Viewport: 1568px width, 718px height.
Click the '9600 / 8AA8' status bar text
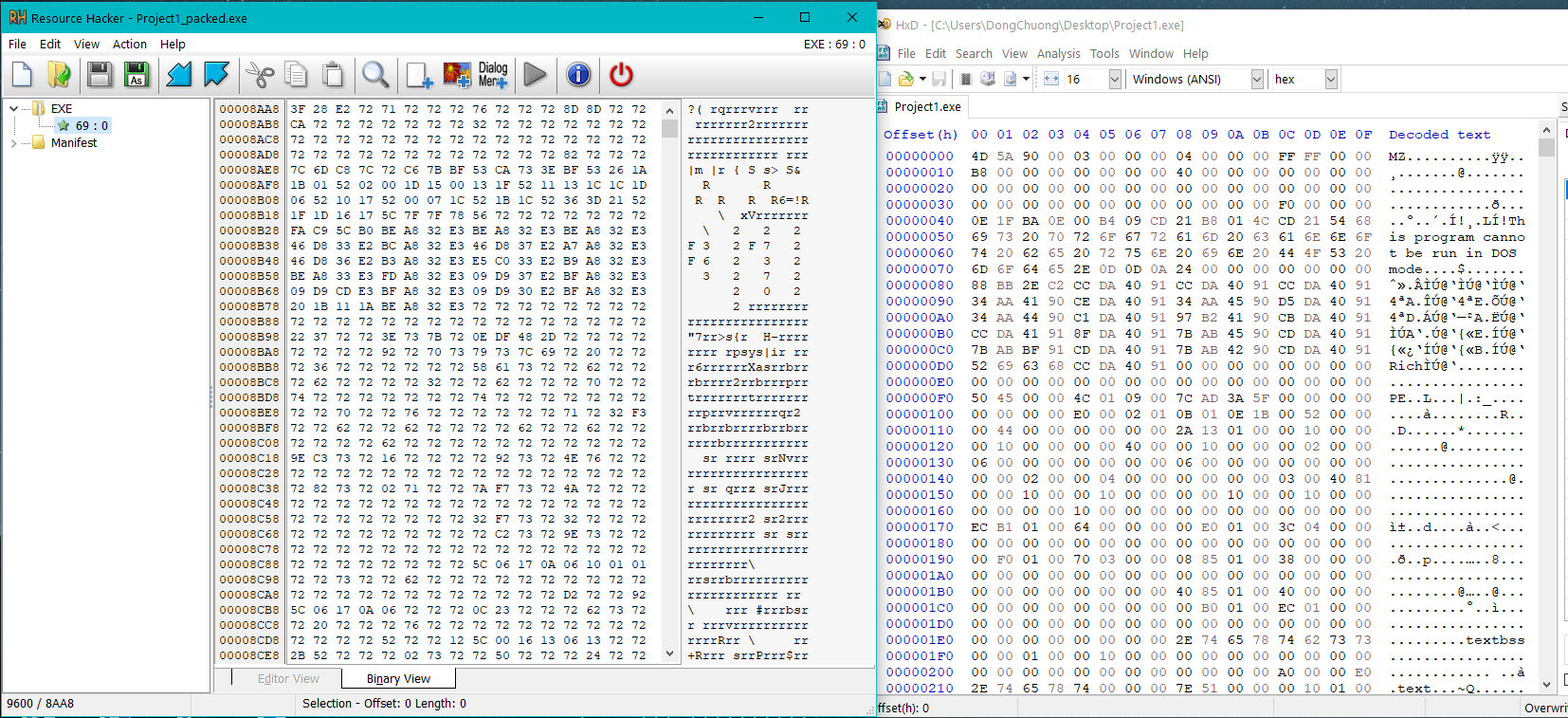click(x=40, y=704)
